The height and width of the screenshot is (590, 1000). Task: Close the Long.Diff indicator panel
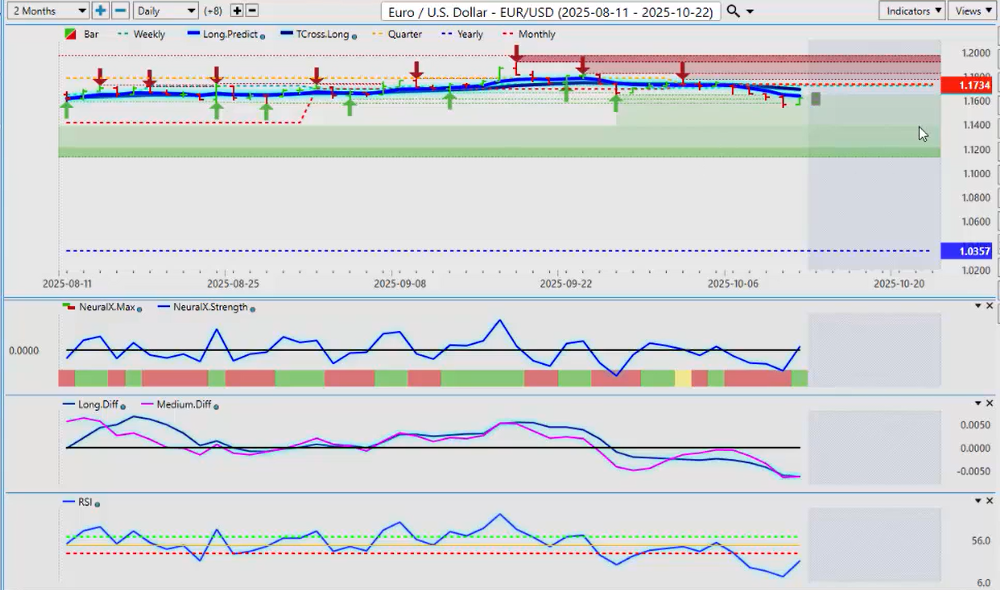click(x=990, y=403)
